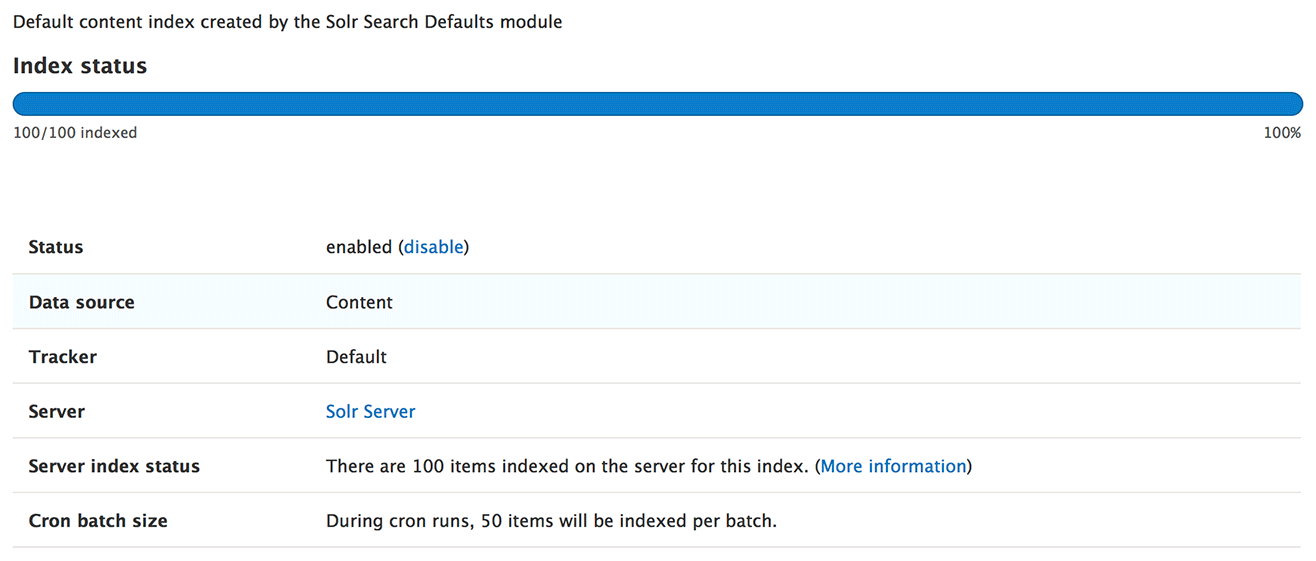Click the 'Data source' row label
This screenshot has width=1316, height=561.
[x=81, y=302]
